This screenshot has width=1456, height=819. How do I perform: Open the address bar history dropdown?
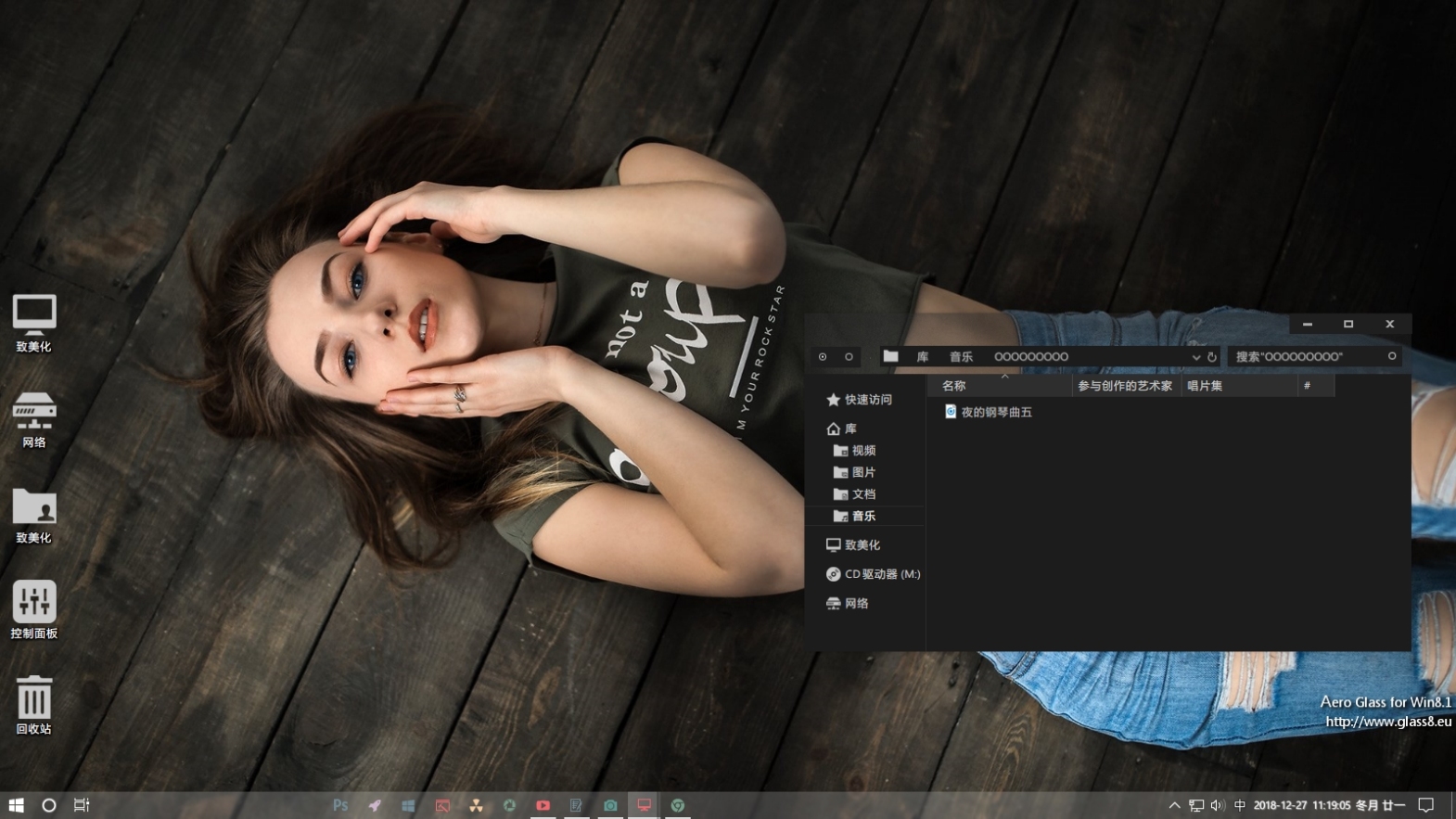tap(1195, 357)
